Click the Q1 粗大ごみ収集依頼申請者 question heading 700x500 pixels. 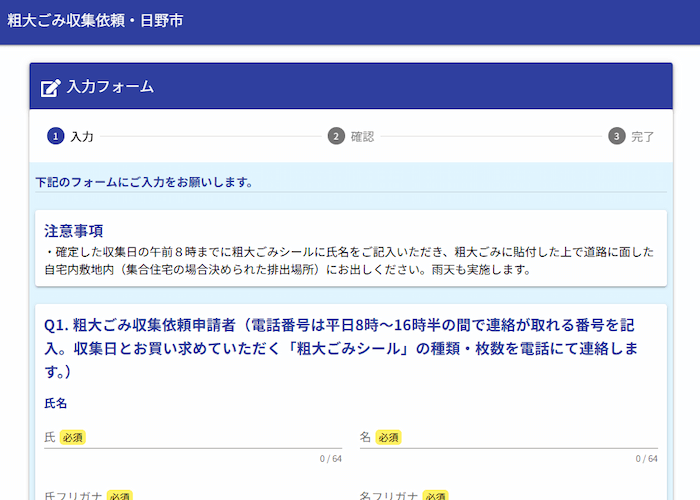coord(340,348)
